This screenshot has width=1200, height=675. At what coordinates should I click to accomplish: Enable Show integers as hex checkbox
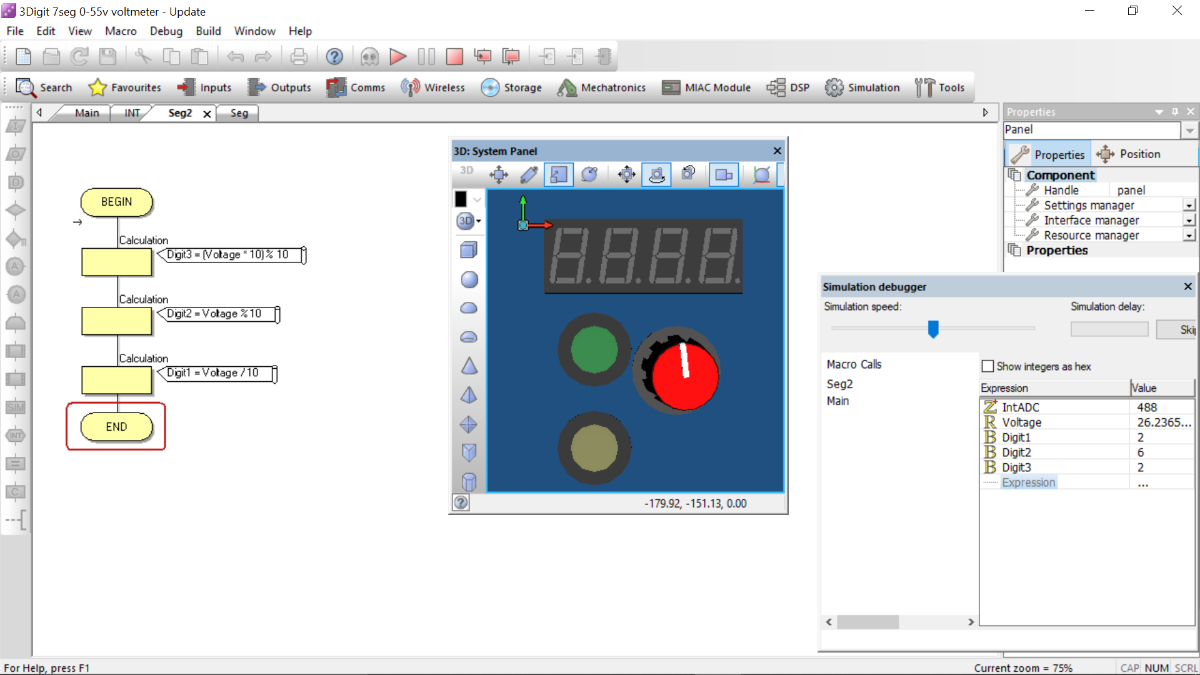pyautogui.click(x=988, y=367)
